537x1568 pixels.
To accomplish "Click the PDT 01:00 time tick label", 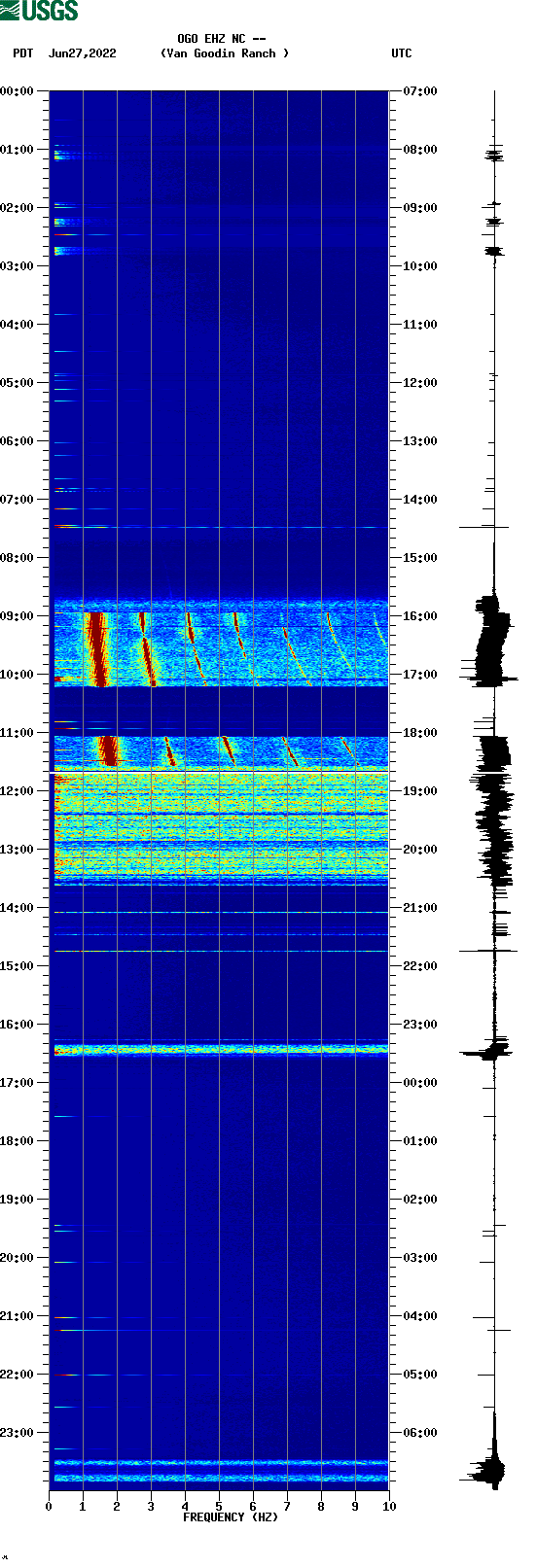I will coord(18,150).
